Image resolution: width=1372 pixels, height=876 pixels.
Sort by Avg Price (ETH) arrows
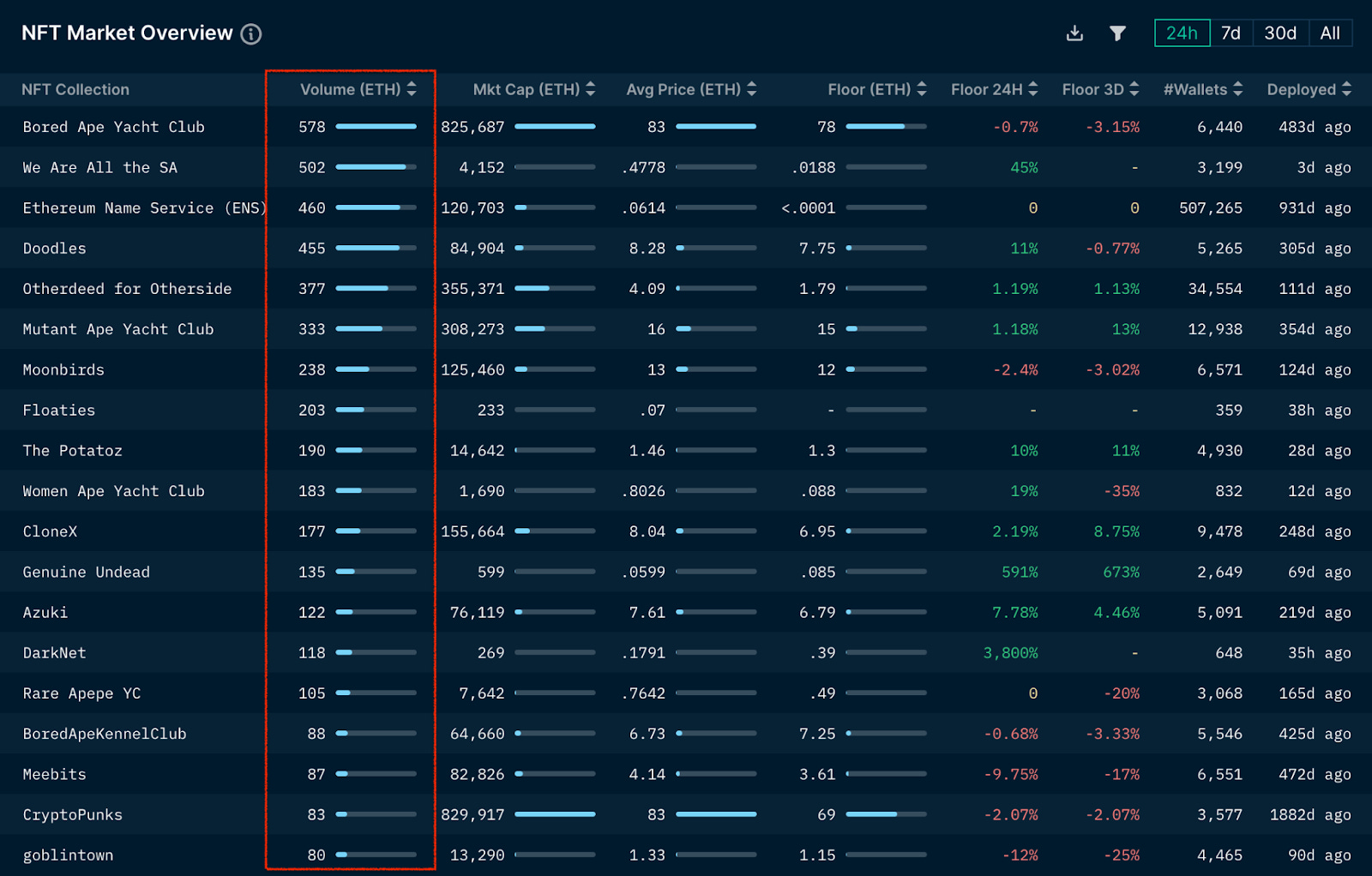(x=751, y=89)
